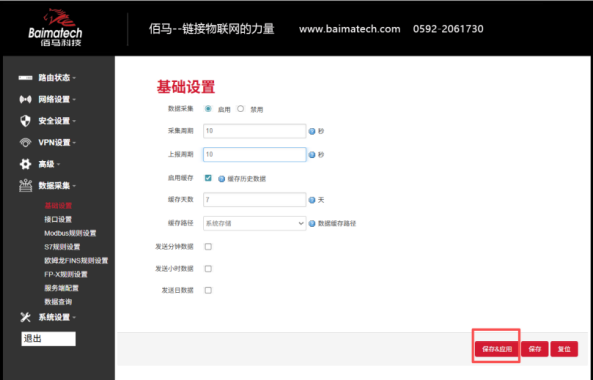
Task: Click help icon next to 上报周期 field
Action: tap(312, 155)
